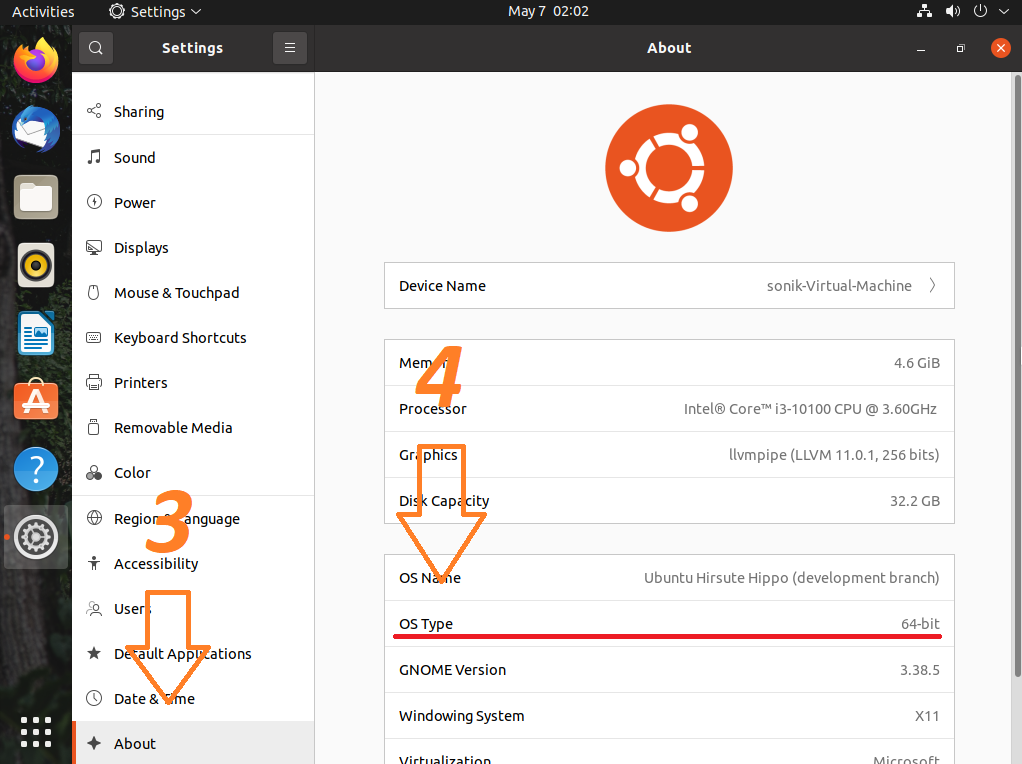Expand the Device Name row chevron
Viewport: 1022px width, 764px height.
pyautogui.click(x=932, y=286)
